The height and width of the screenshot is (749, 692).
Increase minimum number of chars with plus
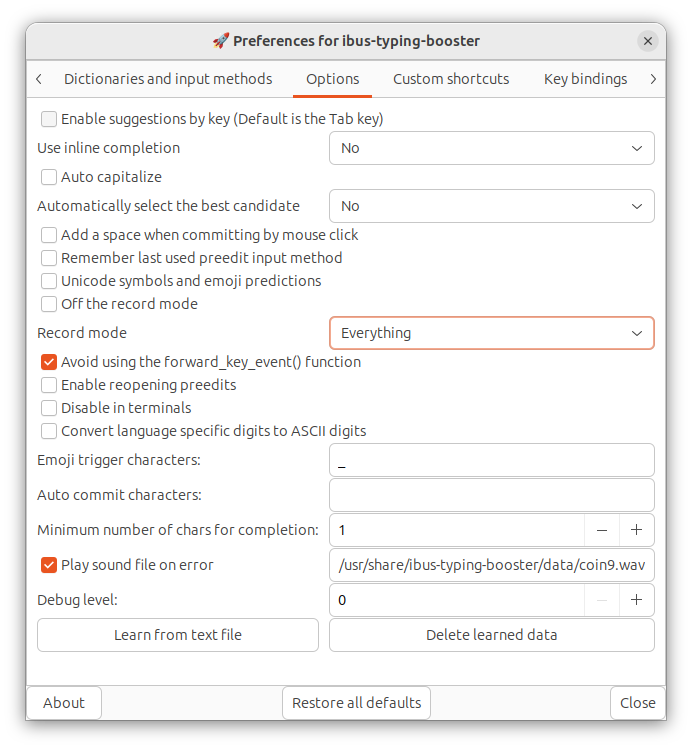pos(636,530)
